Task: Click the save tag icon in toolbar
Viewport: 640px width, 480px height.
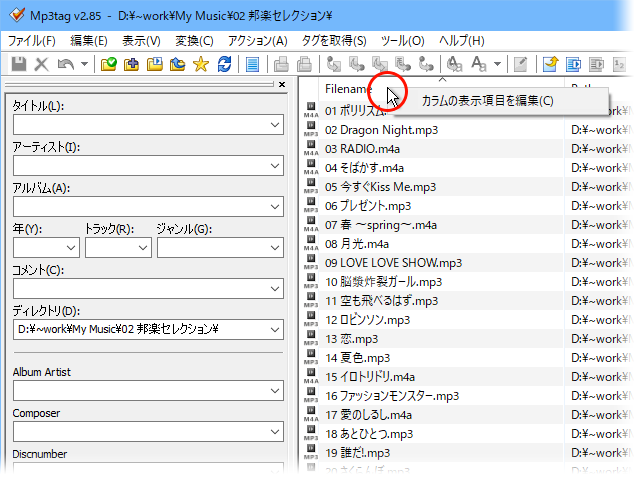Action: point(18,64)
